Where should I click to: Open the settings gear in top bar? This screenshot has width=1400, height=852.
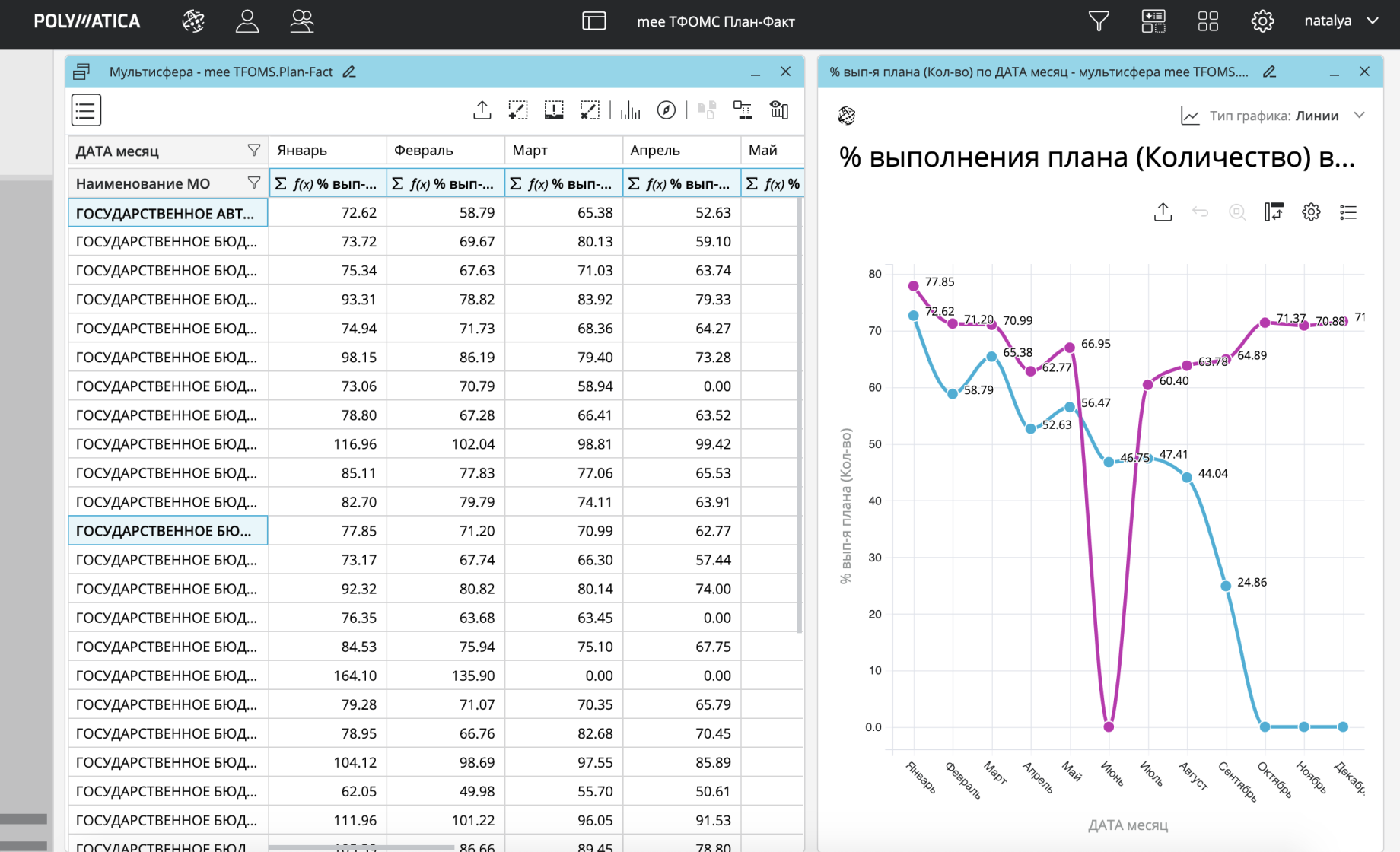pyautogui.click(x=1262, y=21)
